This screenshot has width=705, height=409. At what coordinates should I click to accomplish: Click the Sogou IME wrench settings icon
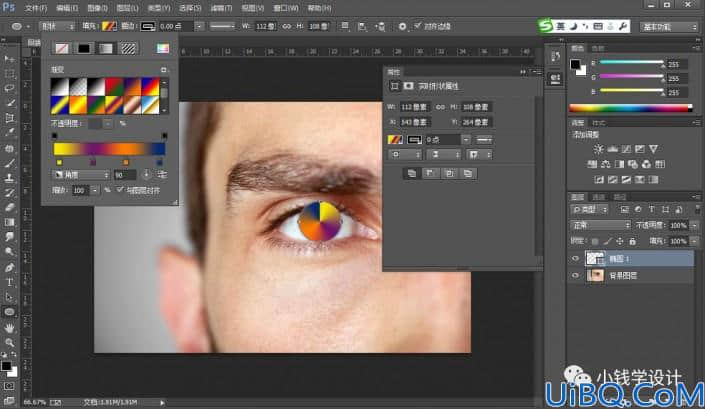point(623,27)
